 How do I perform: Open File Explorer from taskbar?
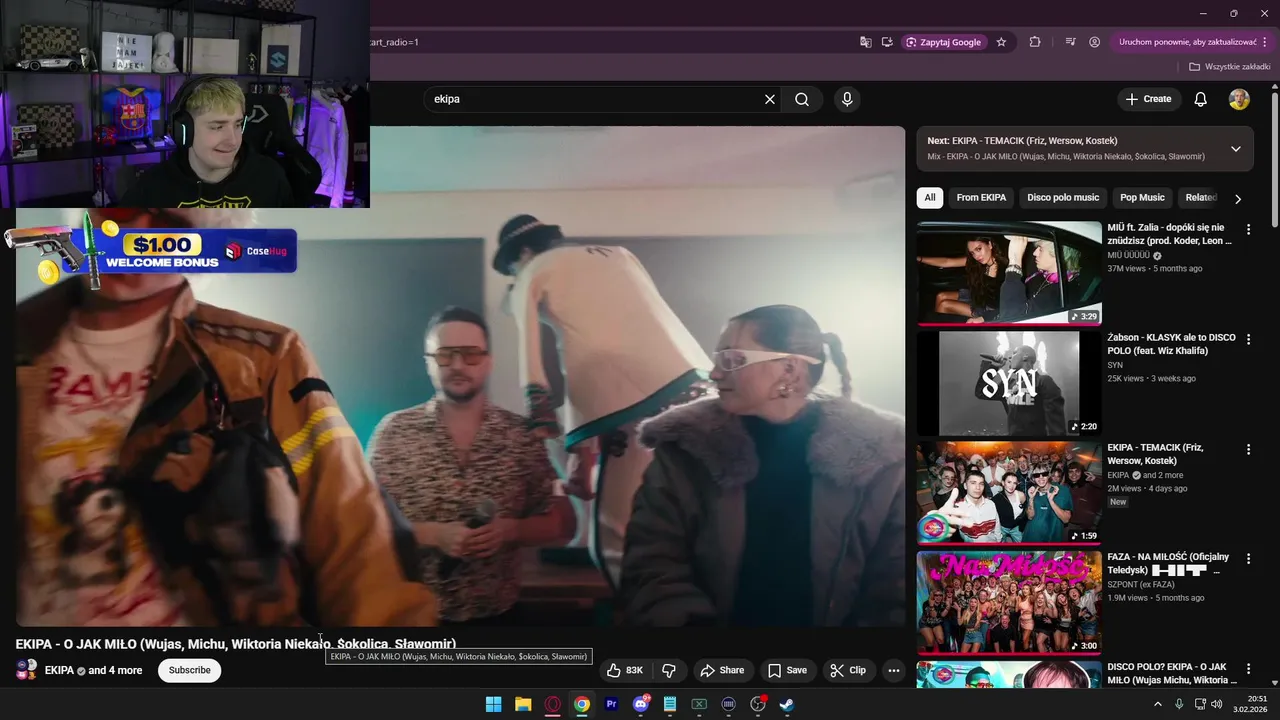[x=523, y=704]
